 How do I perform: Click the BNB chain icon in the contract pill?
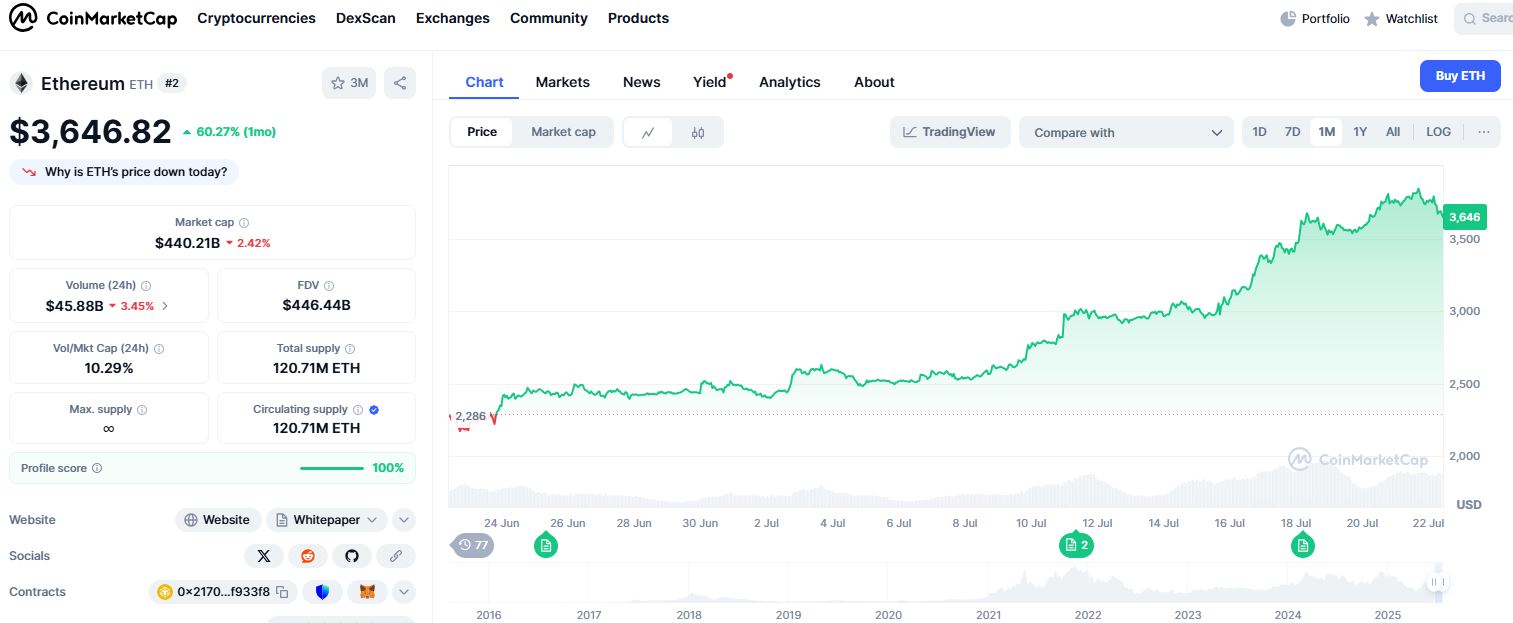(x=163, y=592)
